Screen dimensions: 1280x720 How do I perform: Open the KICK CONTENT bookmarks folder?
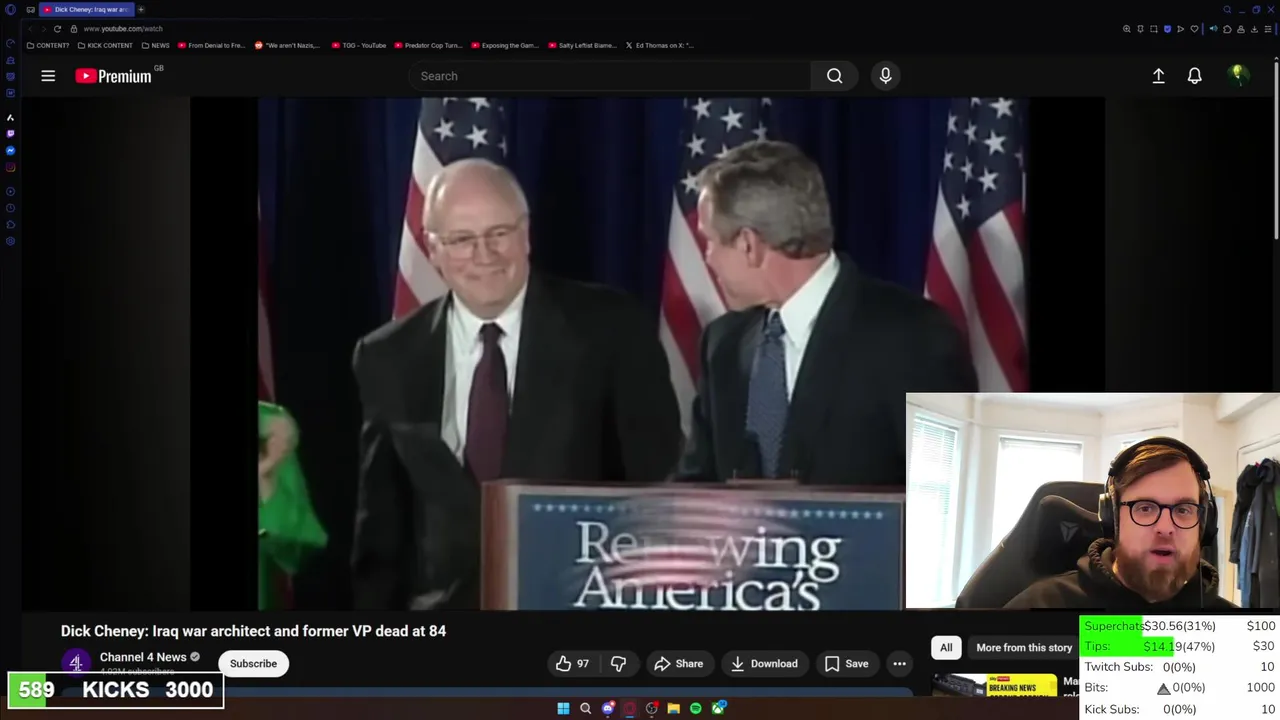coord(105,45)
